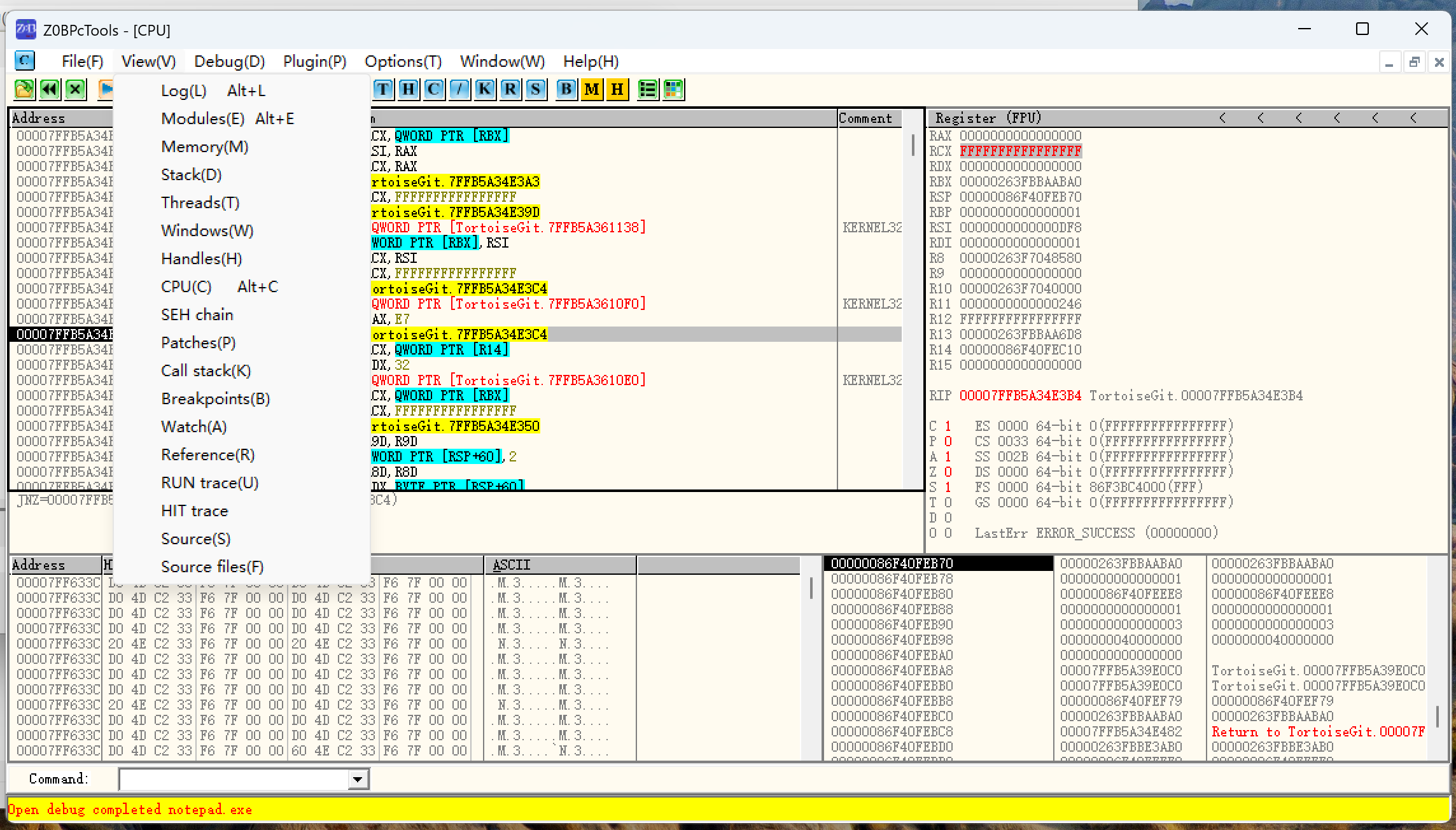This screenshot has width=1456, height=830.
Task: Click the colored grid appearance icon
Action: 673,89
